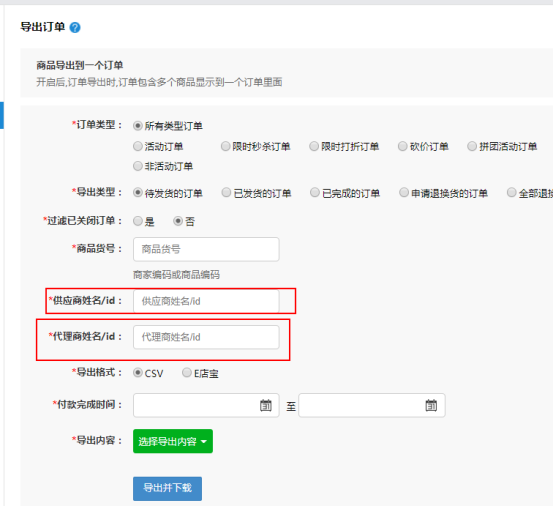Set 过滤已关闭订单 to 是
554x506 pixels.
click(138, 221)
